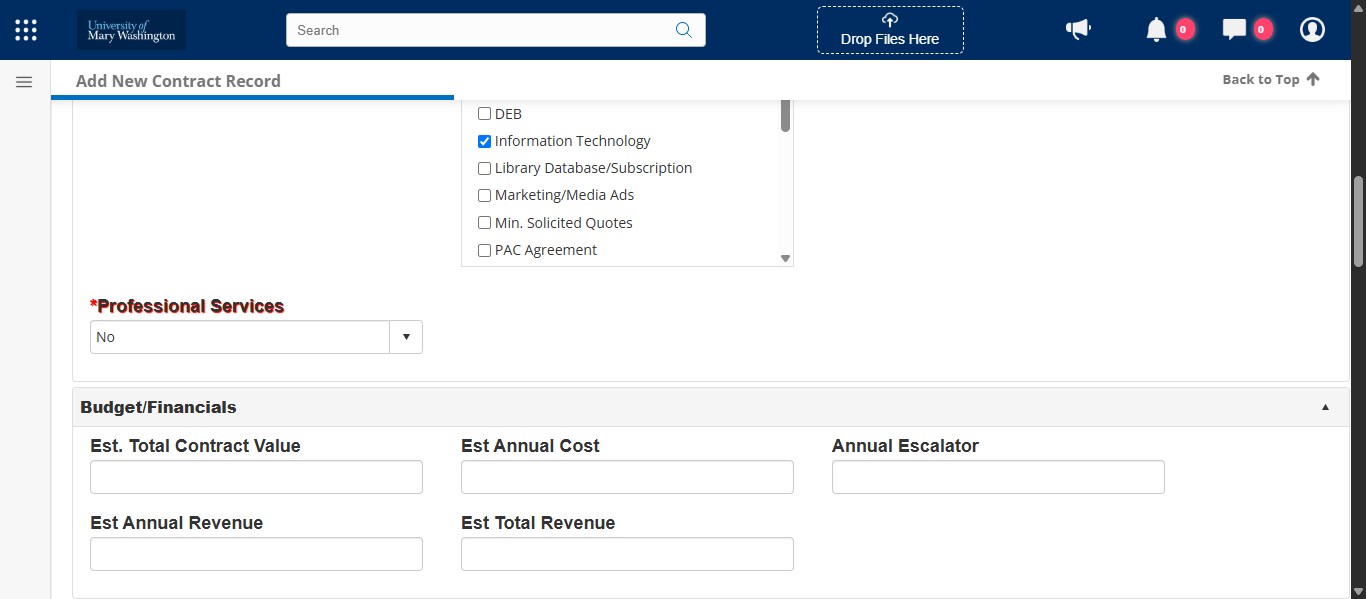Viewport: 1366px width, 599px height.
Task: Click the search magnifier icon
Action: pos(684,30)
